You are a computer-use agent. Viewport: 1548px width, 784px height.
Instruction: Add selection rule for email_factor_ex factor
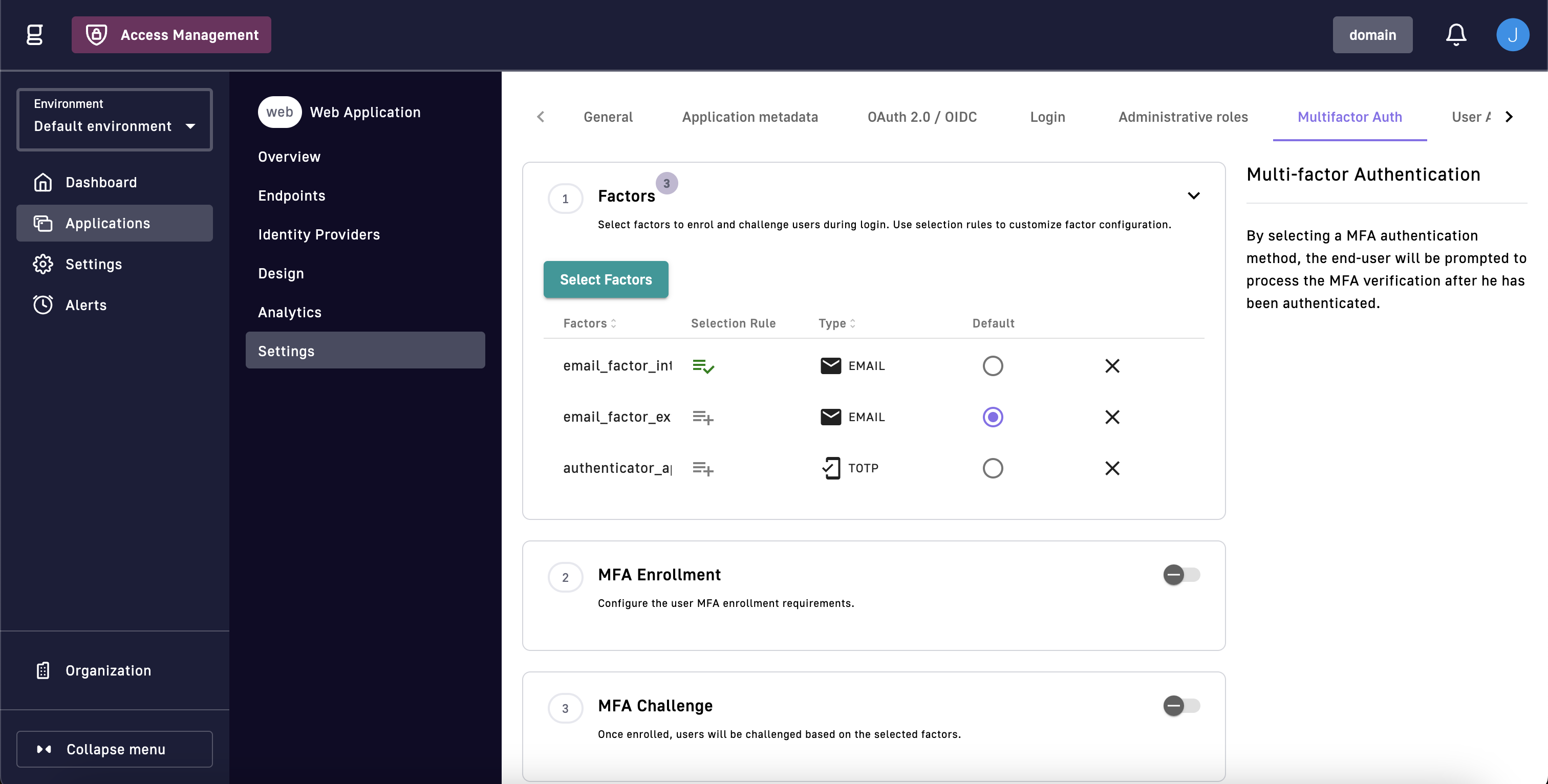pos(702,417)
